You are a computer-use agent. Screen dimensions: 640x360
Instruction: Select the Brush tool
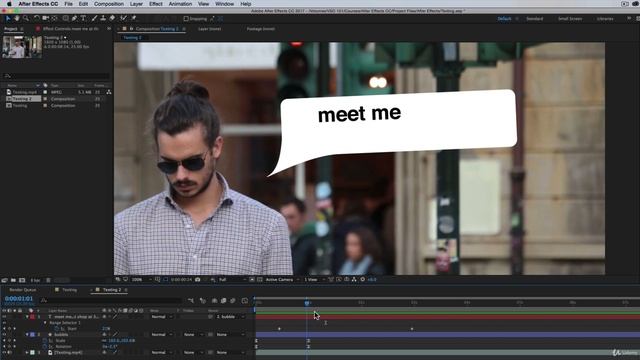click(94, 18)
